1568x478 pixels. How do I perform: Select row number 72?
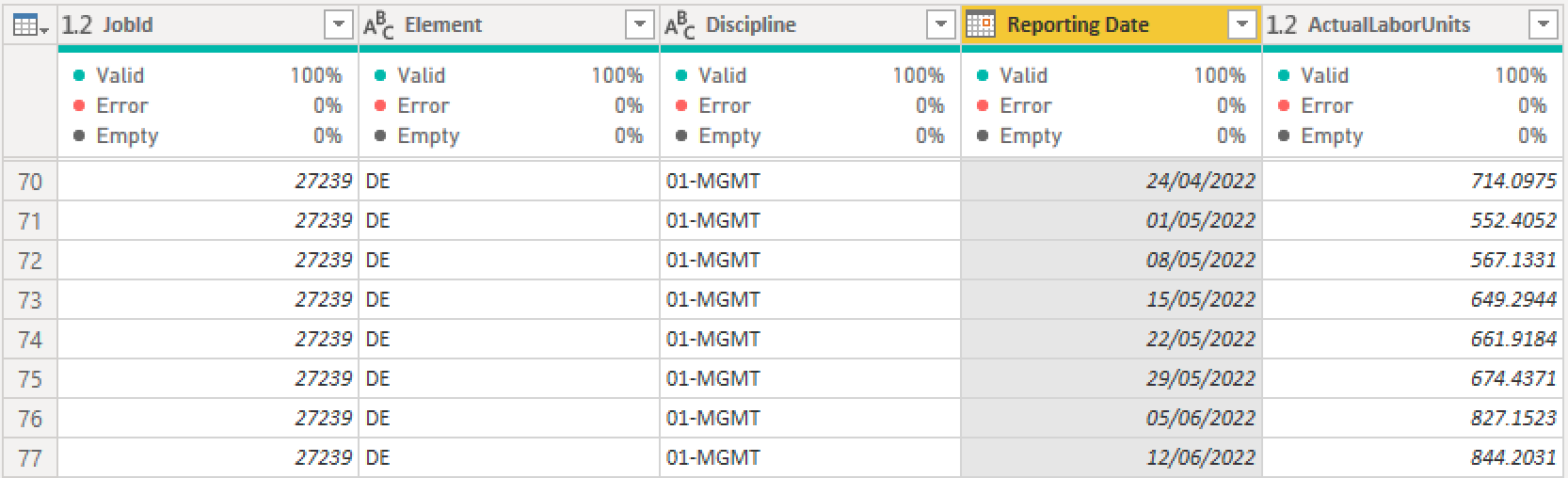pos(30,260)
